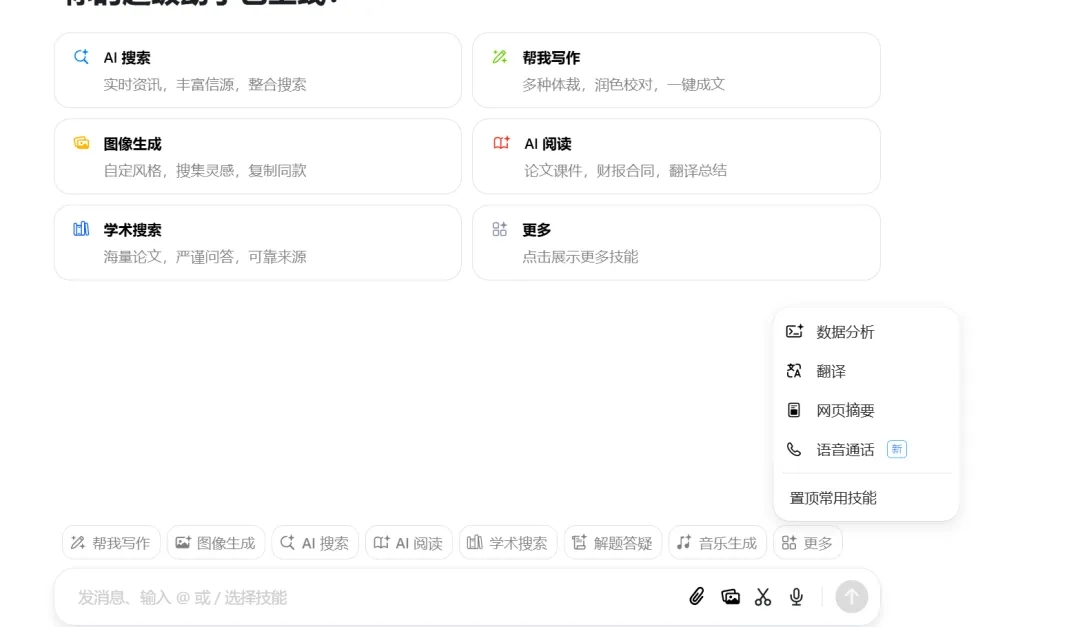This screenshot has height=627, width=1080.
Task: Choose 数据分析 from the popup menu
Action: (x=845, y=332)
